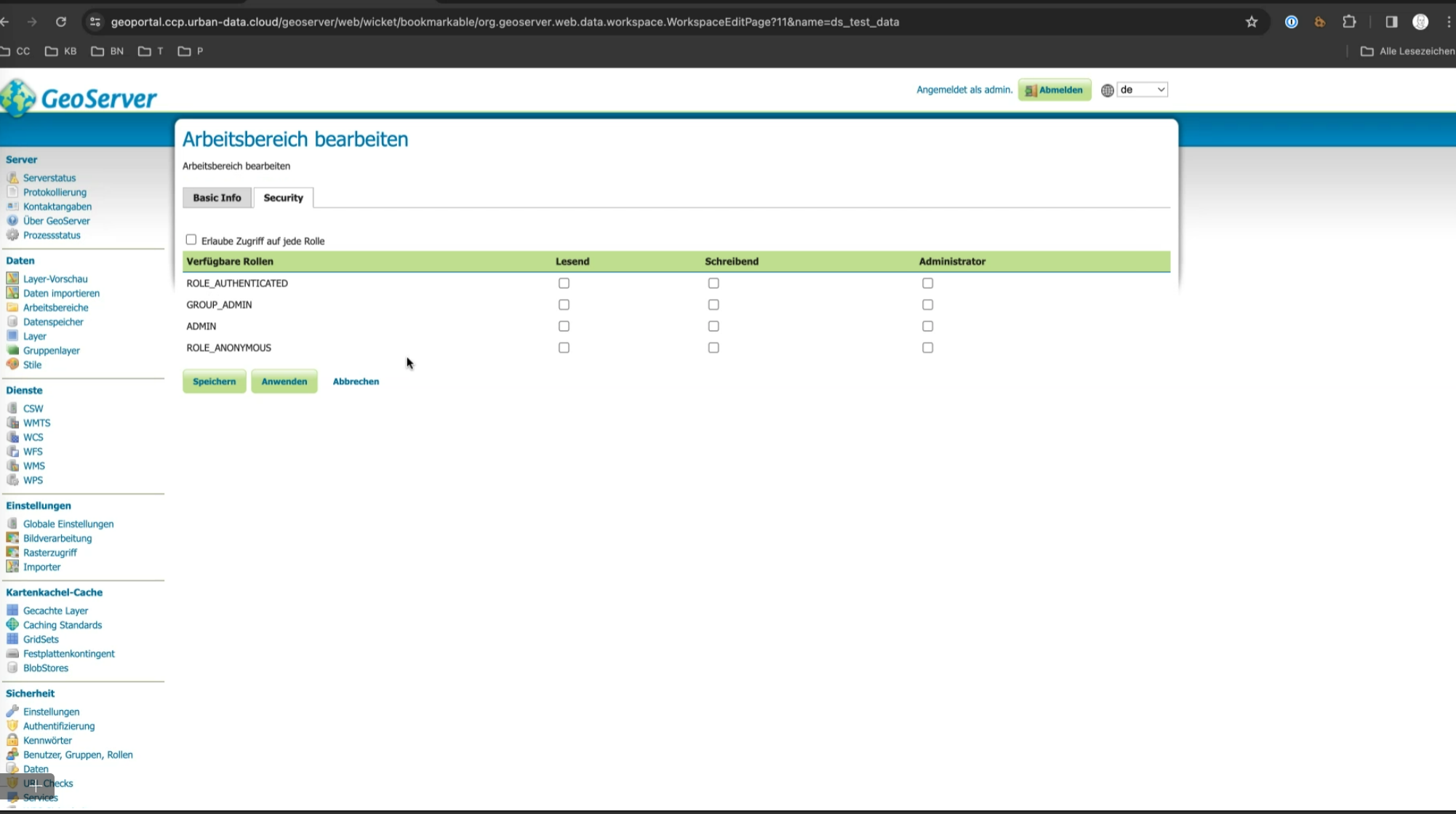The width and height of the screenshot is (1456, 814).
Task: Click the Abbrechen link
Action: coord(356,381)
